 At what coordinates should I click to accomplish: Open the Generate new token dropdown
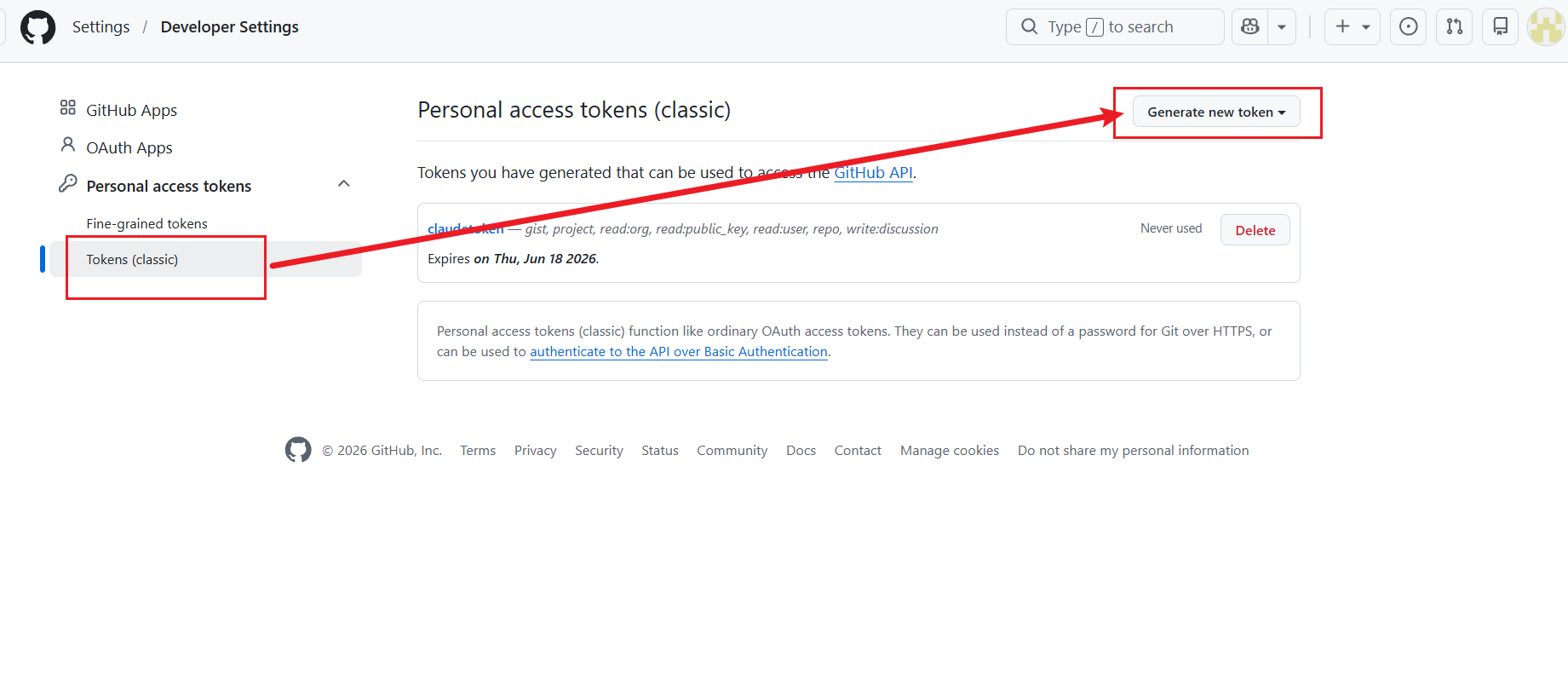(1216, 112)
